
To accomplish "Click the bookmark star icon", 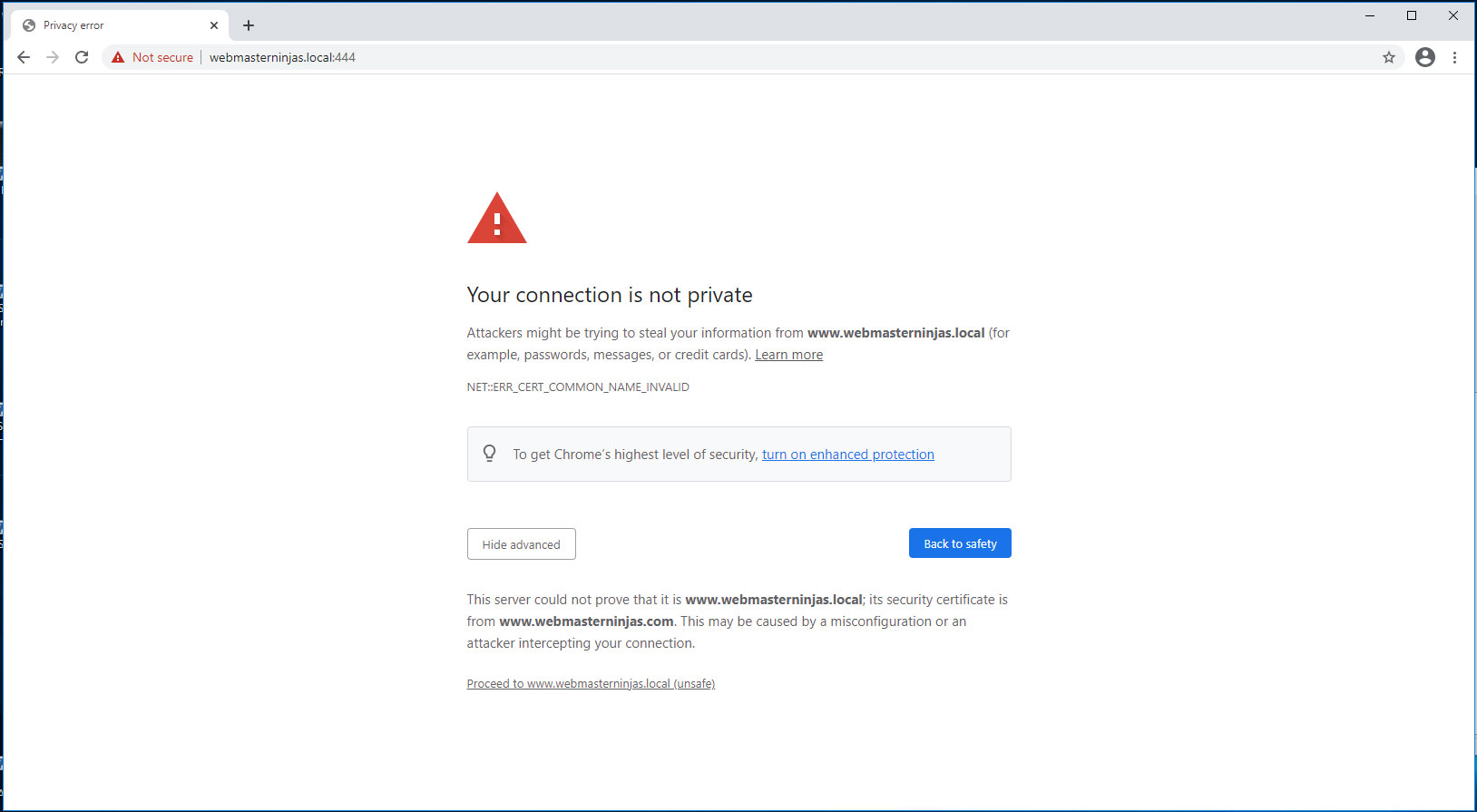I will coord(1389,56).
